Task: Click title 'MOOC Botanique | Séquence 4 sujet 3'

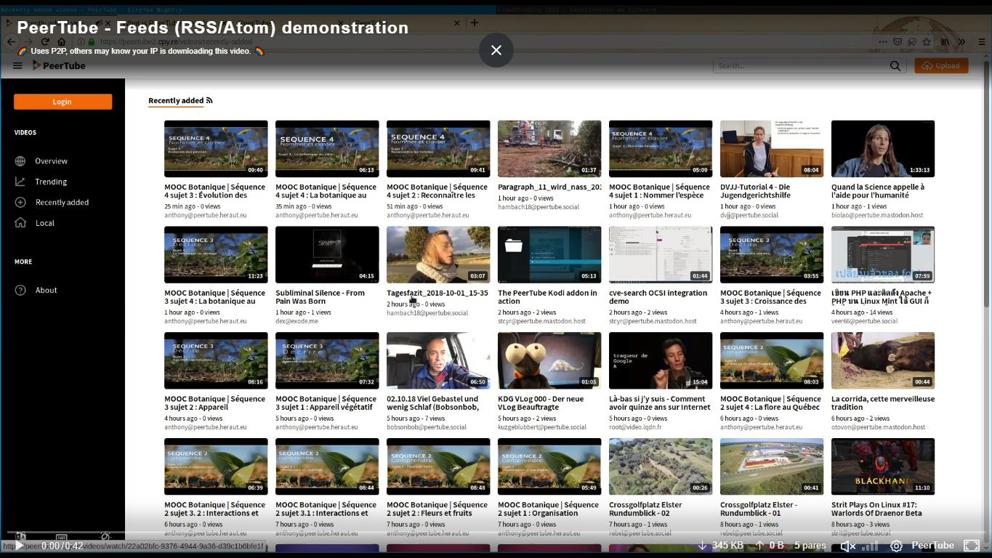Action: click(x=214, y=191)
